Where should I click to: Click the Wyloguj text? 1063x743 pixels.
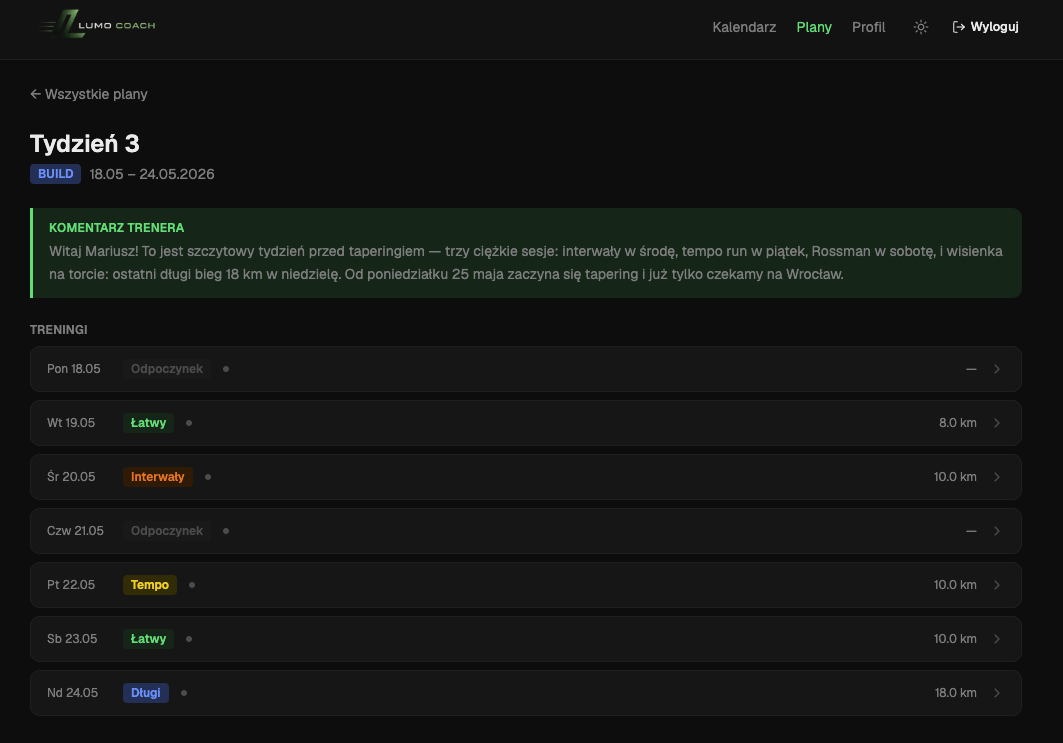tap(995, 27)
